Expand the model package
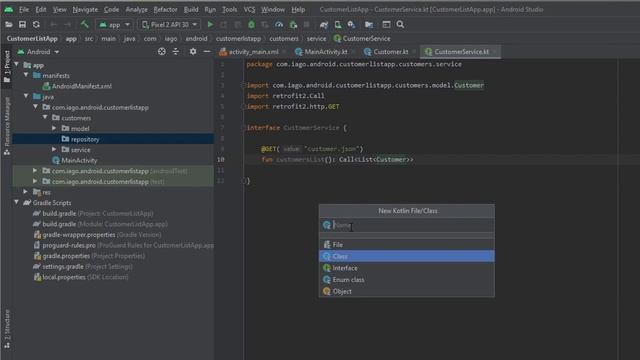 [x=54, y=128]
